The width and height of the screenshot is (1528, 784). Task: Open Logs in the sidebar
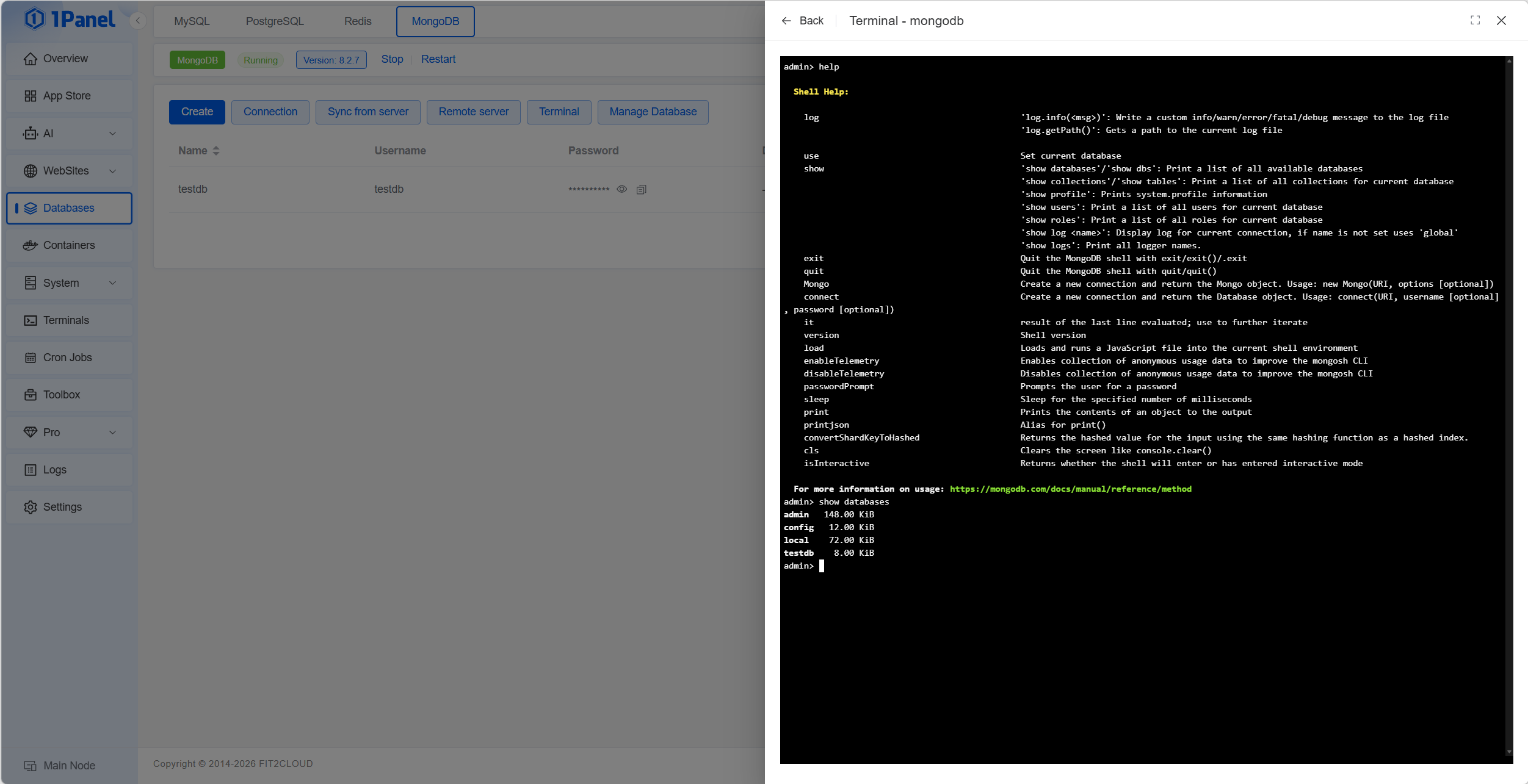(70, 470)
